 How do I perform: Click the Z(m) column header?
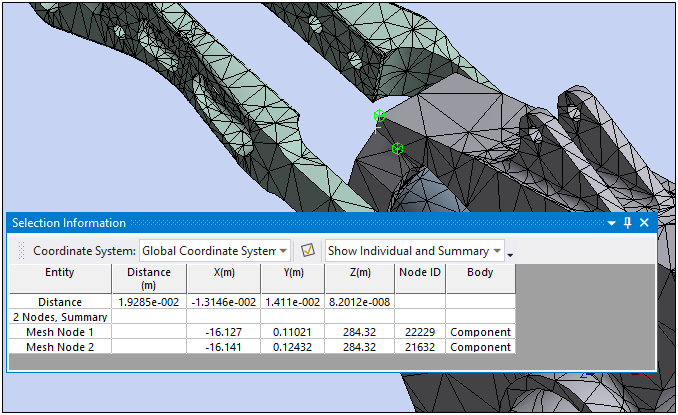pyautogui.click(x=360, y=278)
